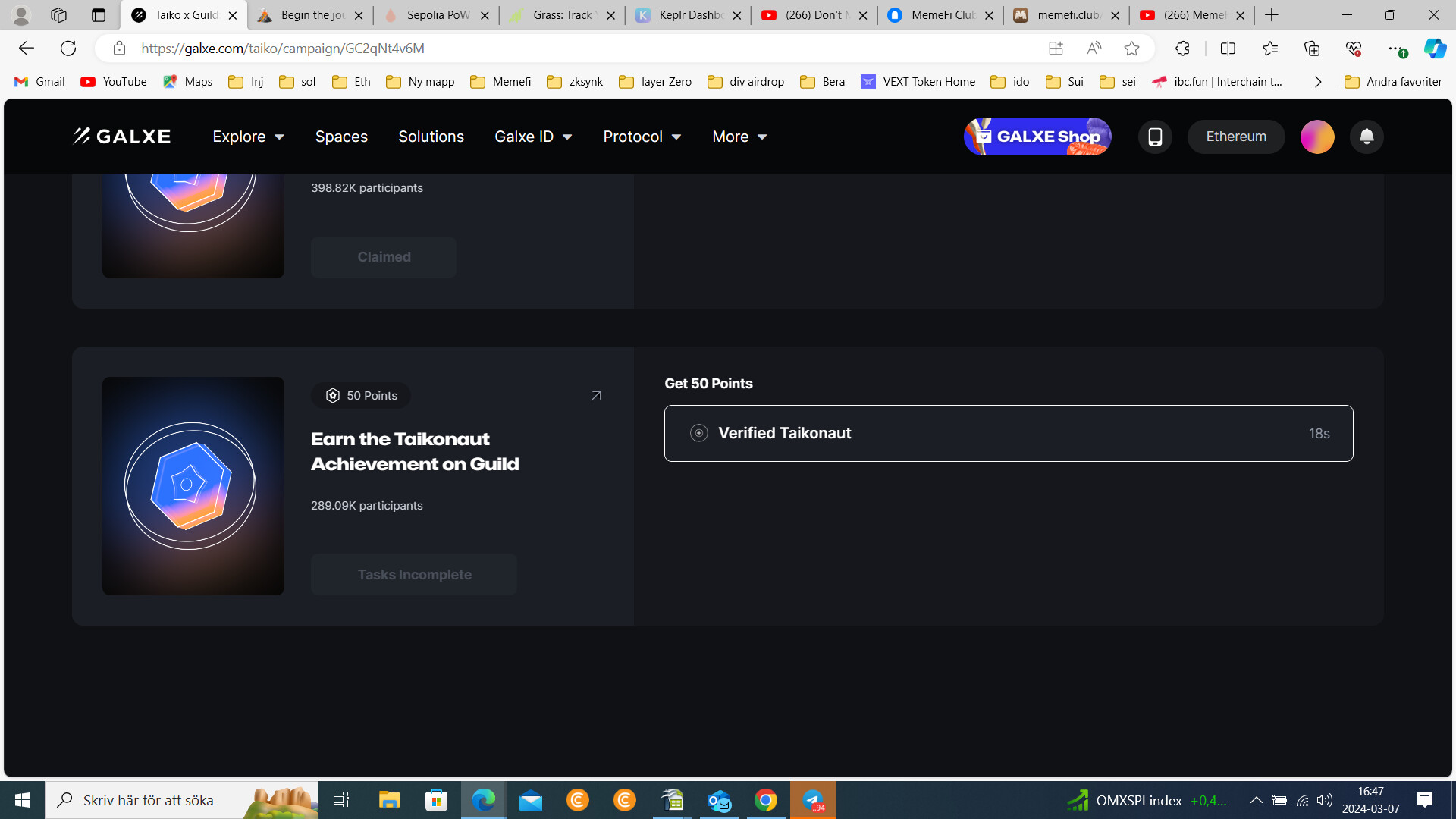The image size is (1456, 819).
Task: Add this page to favorites star
Action: 1131,49
